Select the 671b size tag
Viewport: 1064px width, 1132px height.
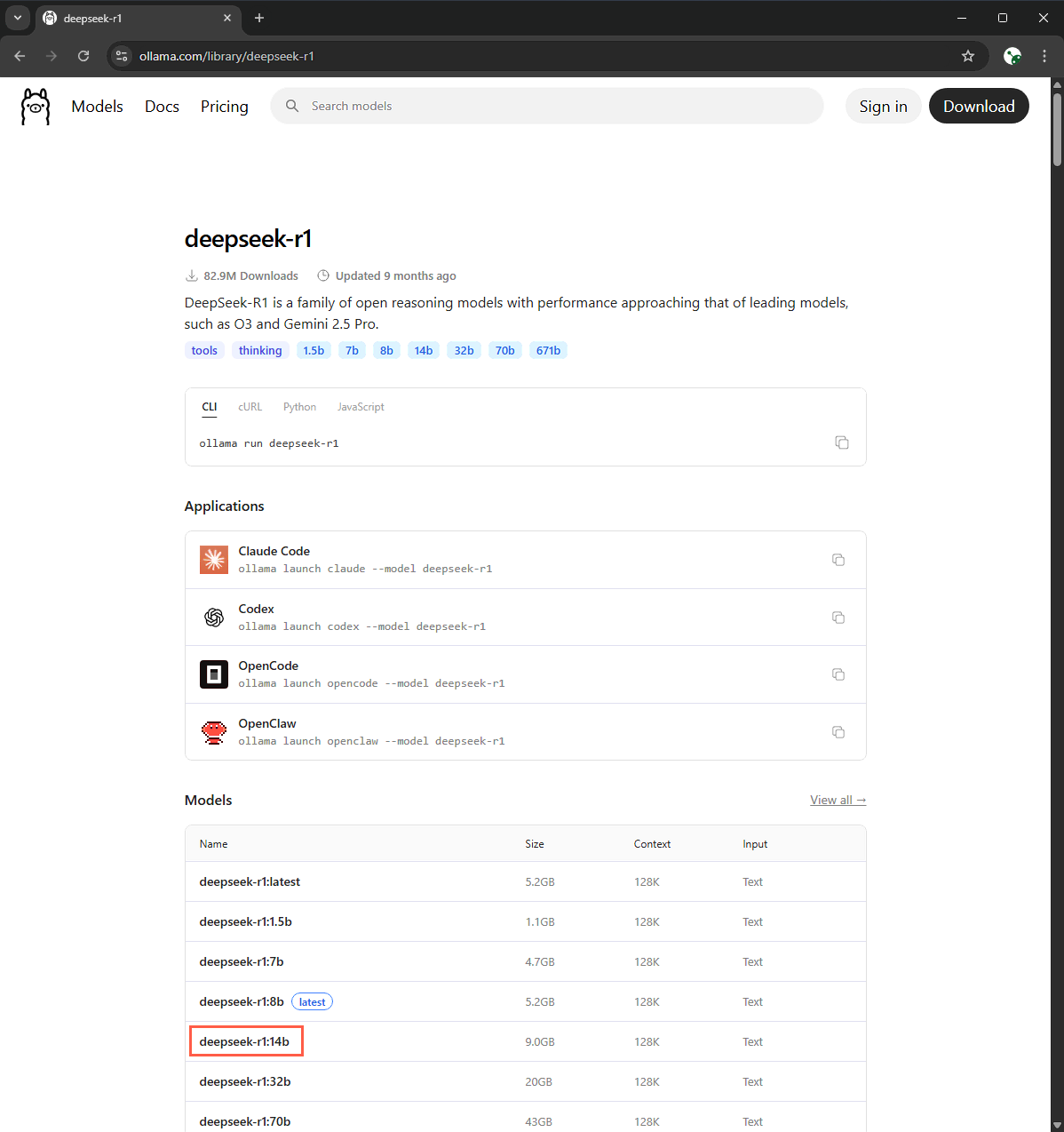click(549, 350)
